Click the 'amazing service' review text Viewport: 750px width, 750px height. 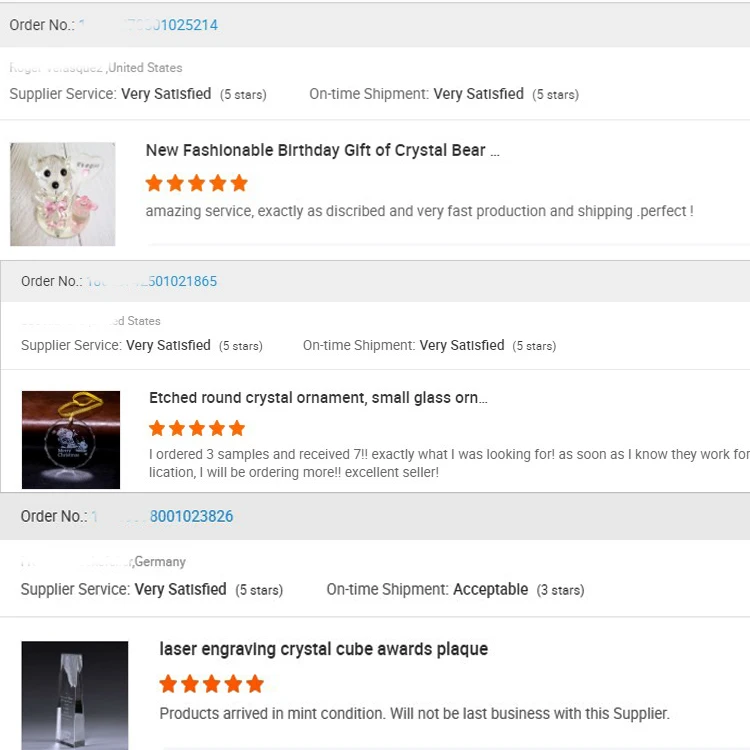click(x=419, y=211)
